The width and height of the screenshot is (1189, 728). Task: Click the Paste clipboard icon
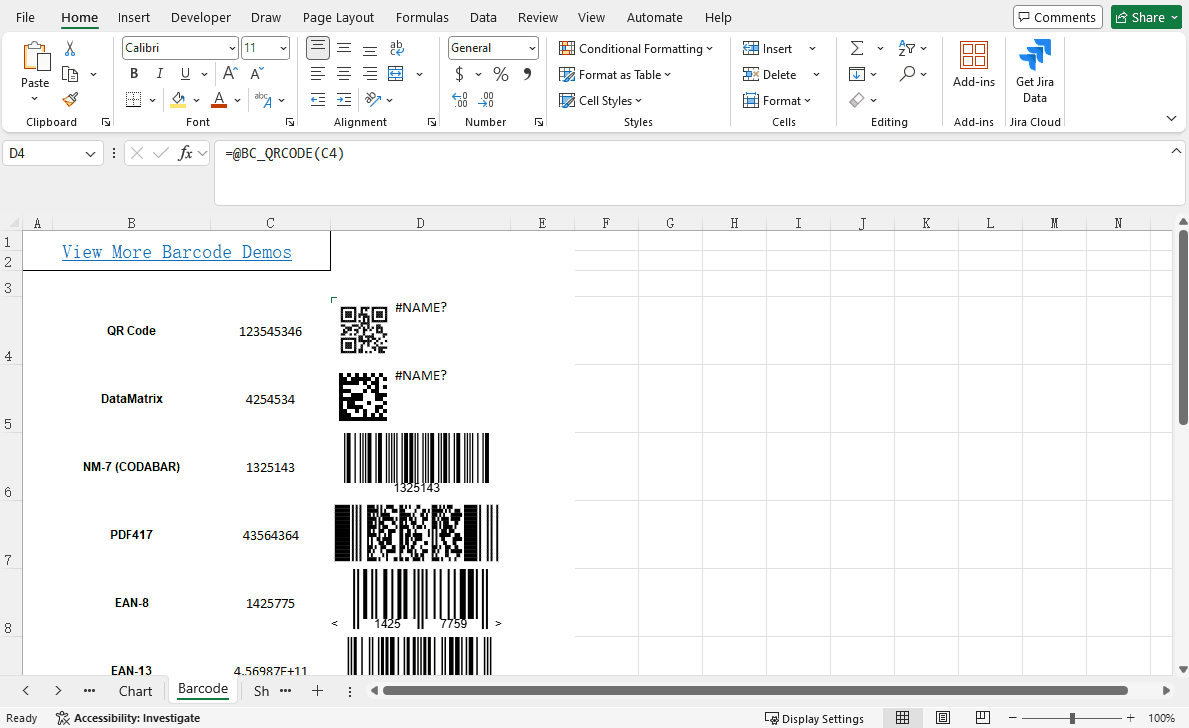point(35,58)
